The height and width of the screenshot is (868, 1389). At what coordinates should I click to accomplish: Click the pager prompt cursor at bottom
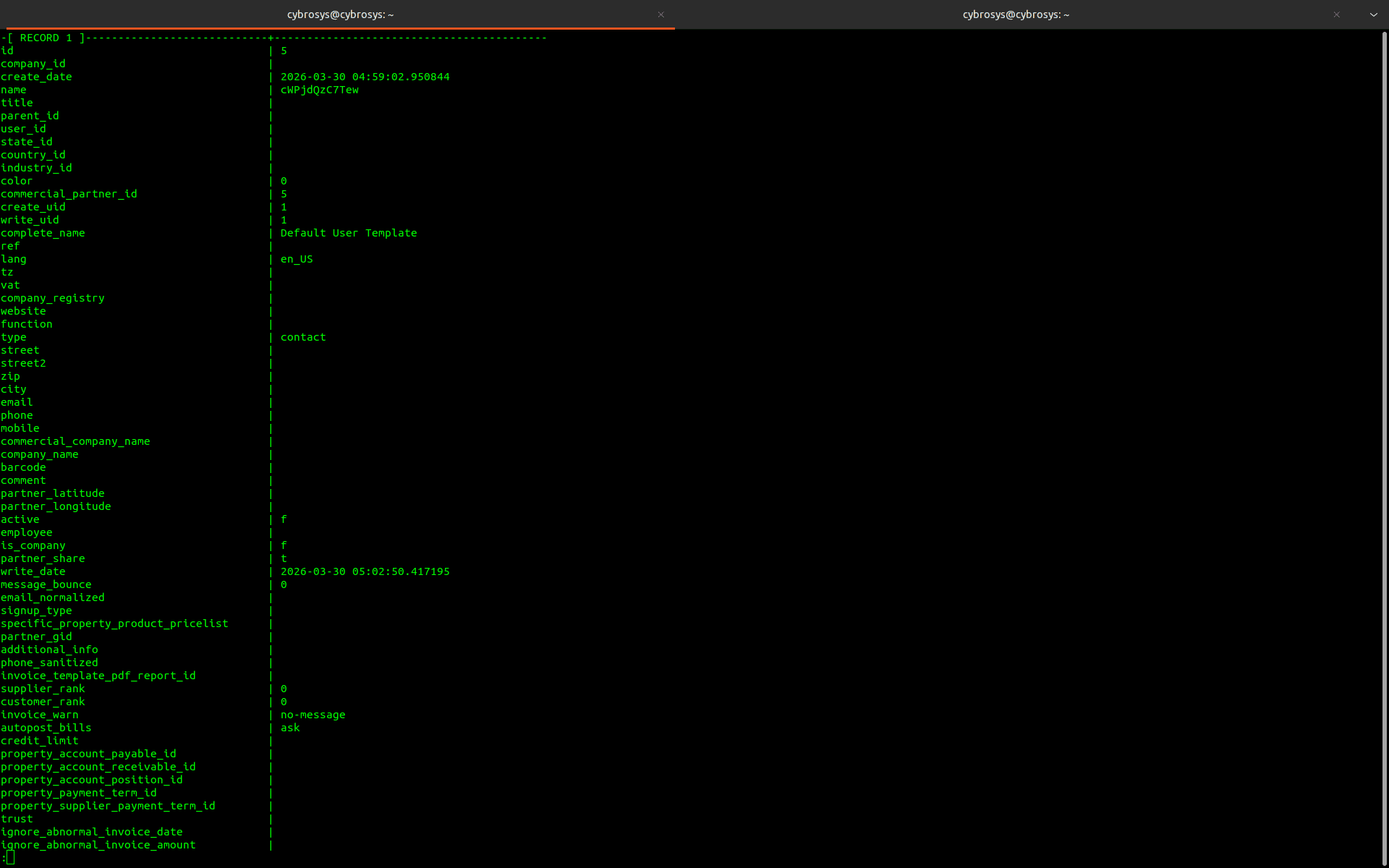[x=10, y=858]
